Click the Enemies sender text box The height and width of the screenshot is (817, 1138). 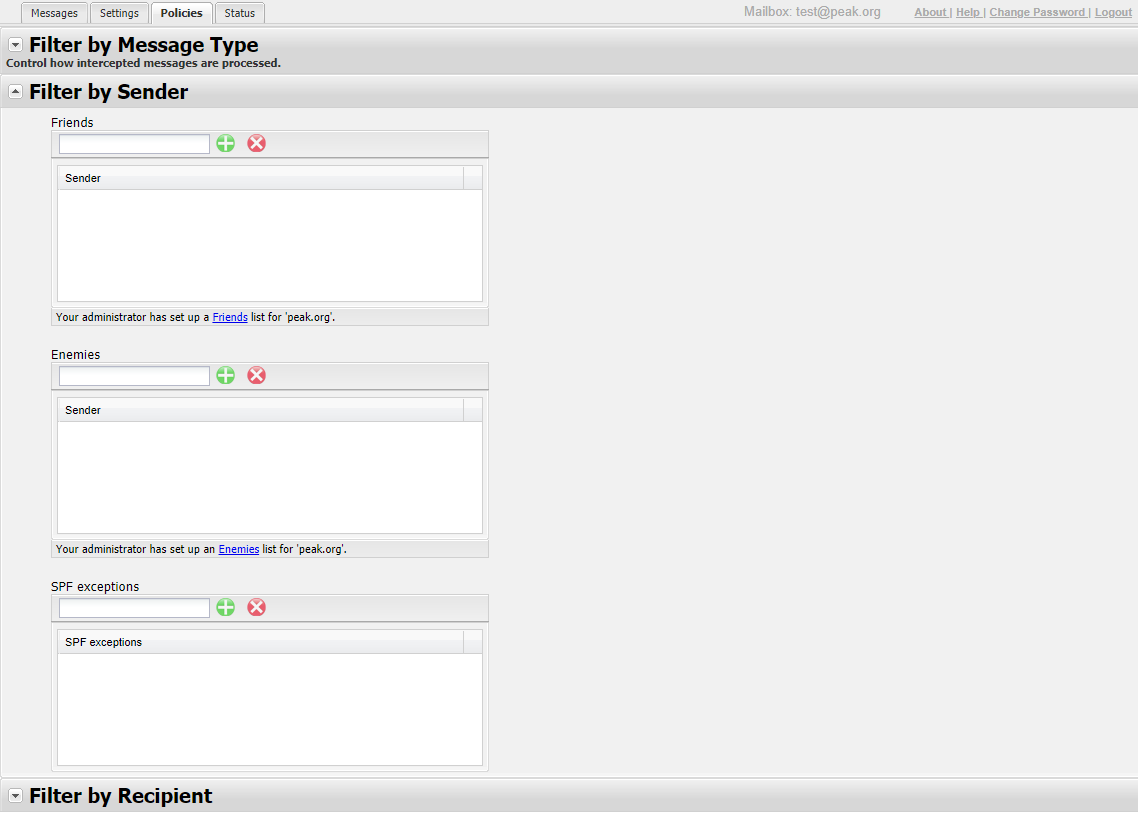tap(134, 376)
